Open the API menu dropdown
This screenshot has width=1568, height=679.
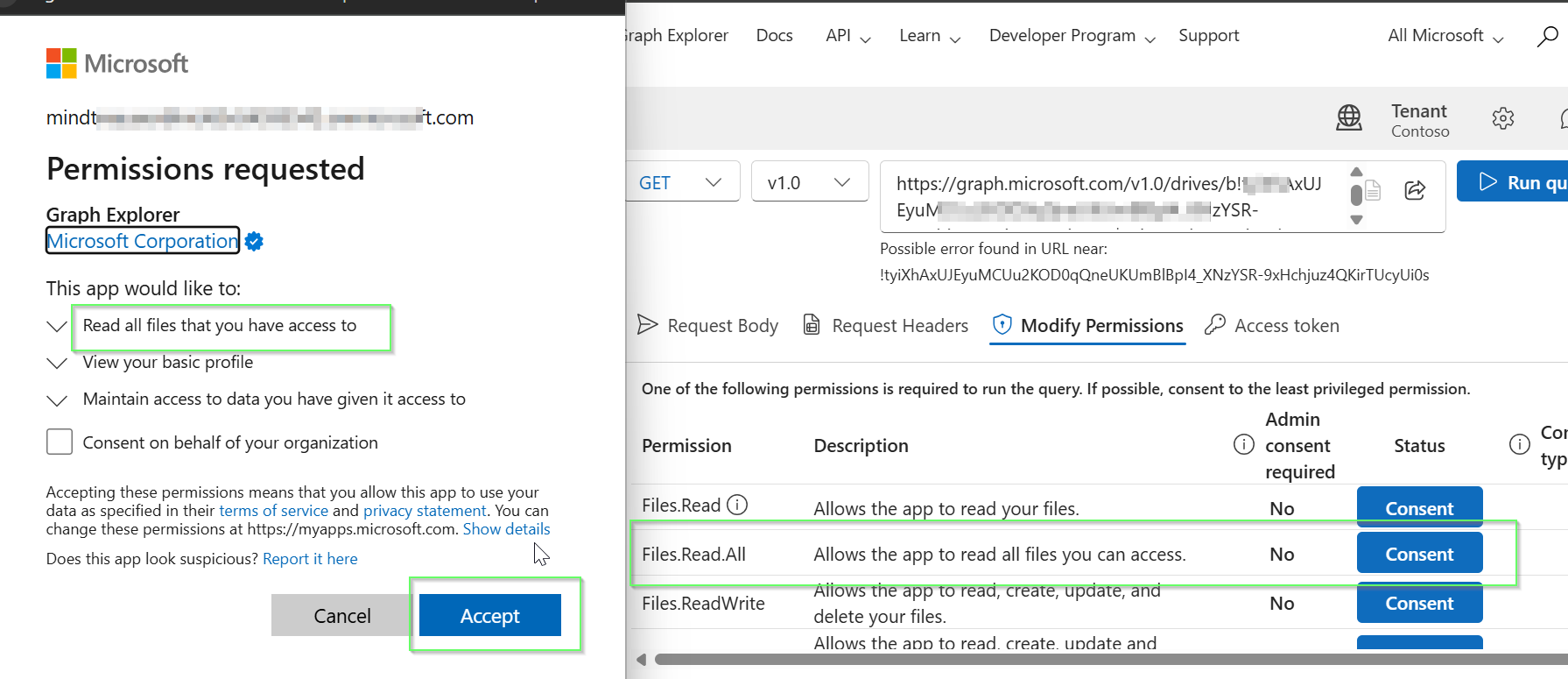[x=847, y=36]
